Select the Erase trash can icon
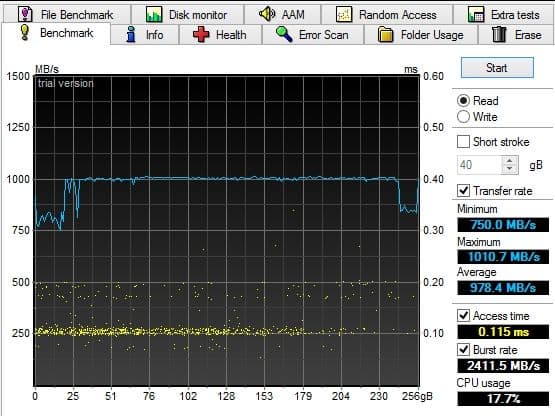555x416 pixels. (x=499, y=34)
